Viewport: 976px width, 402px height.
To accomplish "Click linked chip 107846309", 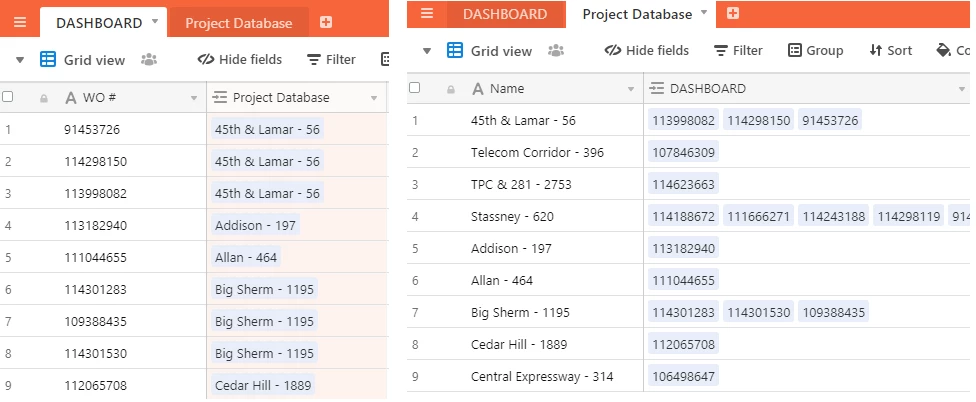I will [x=683, y=152].
